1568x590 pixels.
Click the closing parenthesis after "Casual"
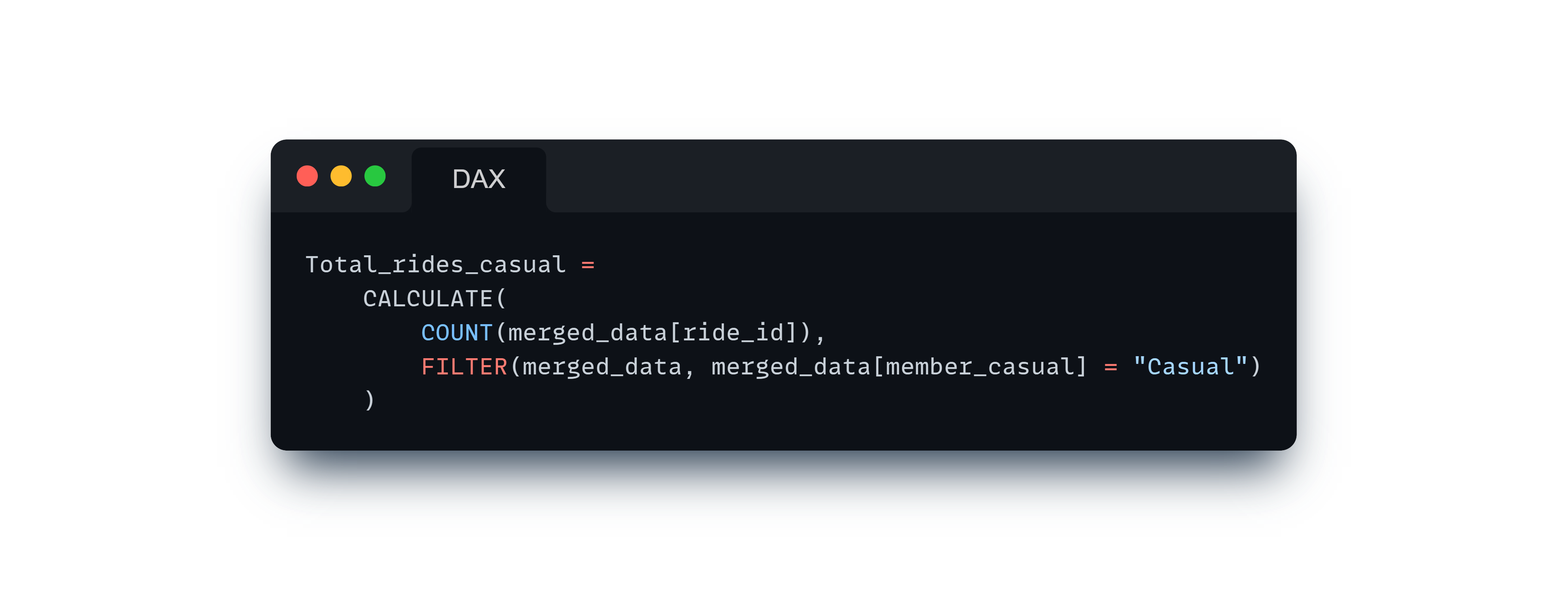(1255, 367)
